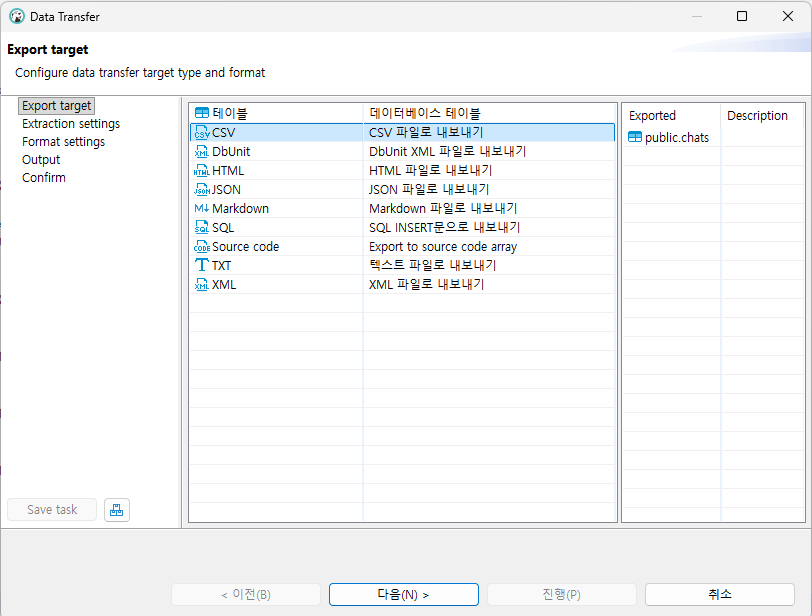Click the 다음(N) > next button
Viewport: 812px width, 616px height.
click(x=403, y=594)
